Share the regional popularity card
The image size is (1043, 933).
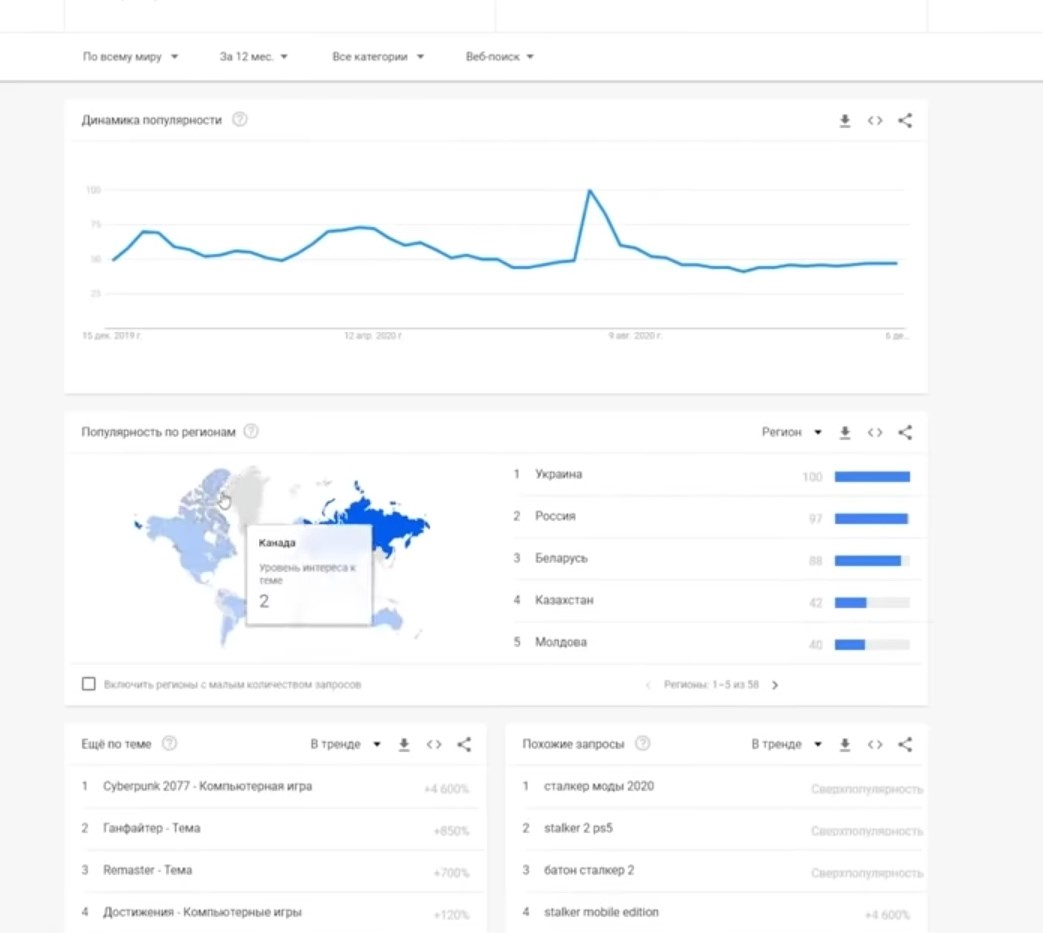905,432
